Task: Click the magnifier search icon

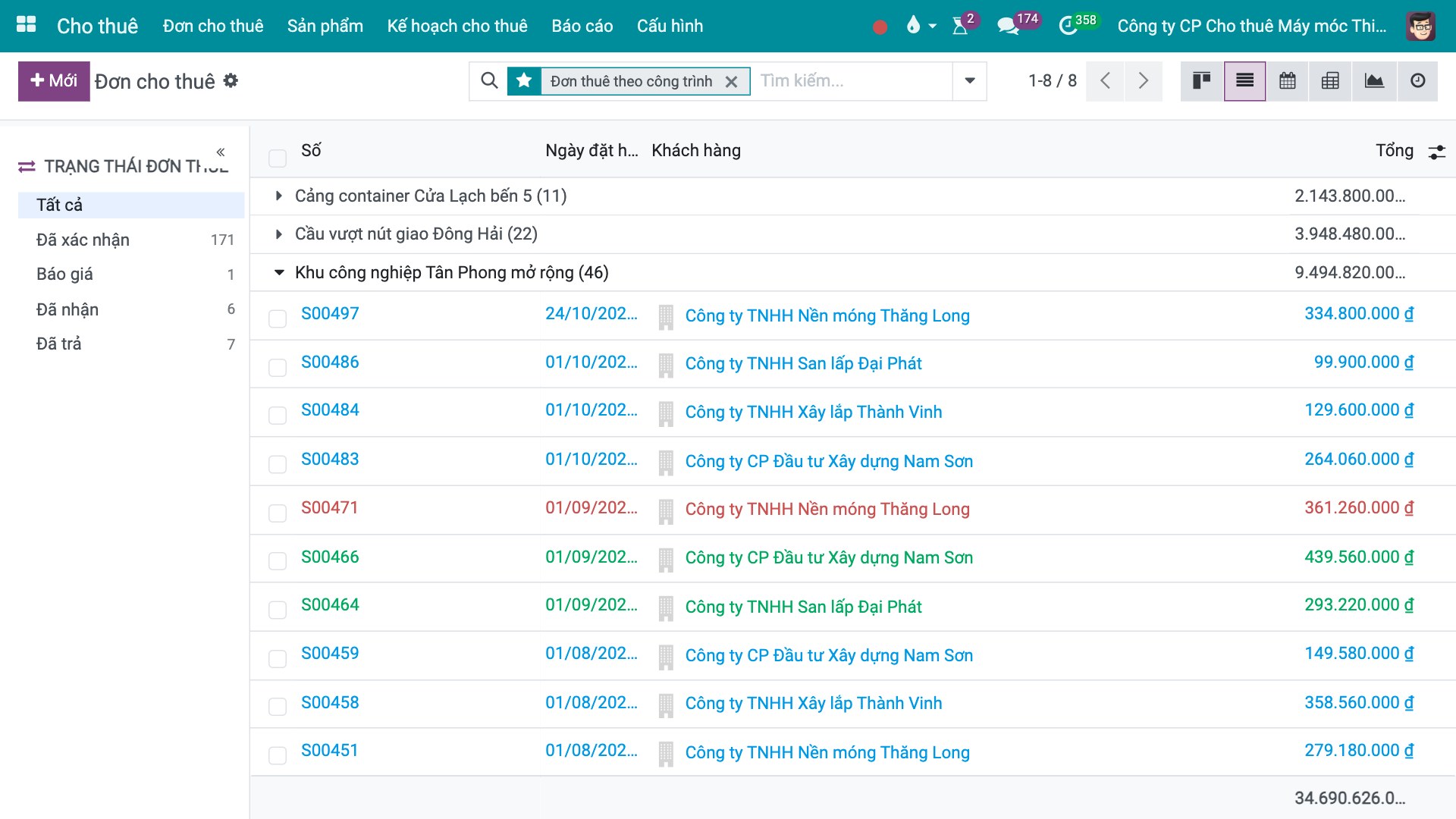Action: [490, 80]
